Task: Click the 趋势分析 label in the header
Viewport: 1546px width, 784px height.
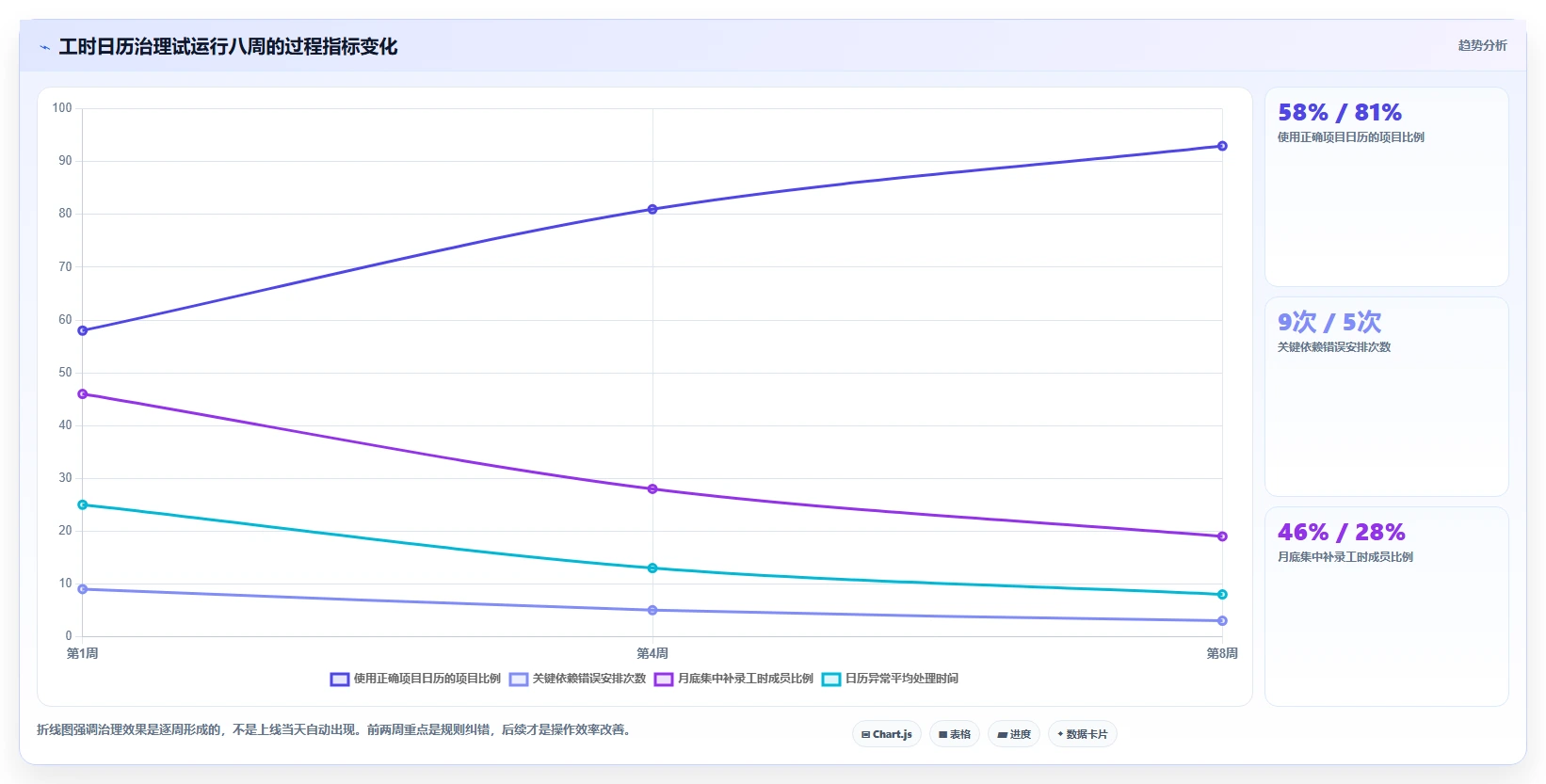Action: (x=1482, y=45)
